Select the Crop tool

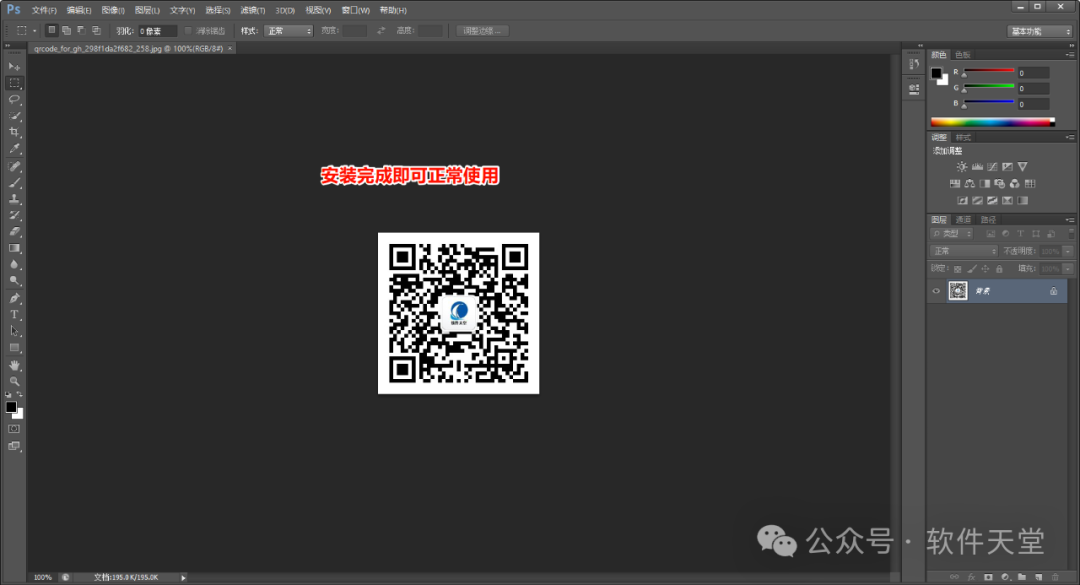click(x=13, y=131)
